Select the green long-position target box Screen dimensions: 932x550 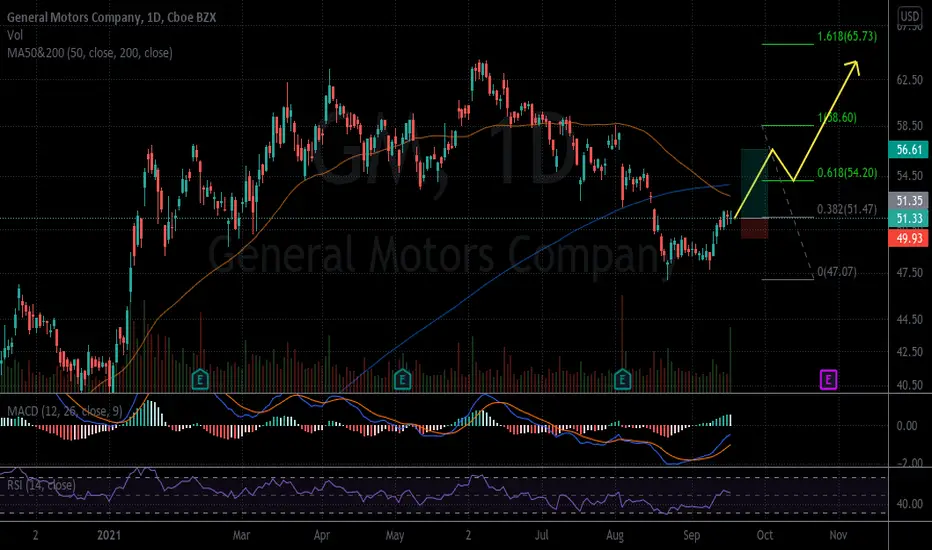(754, 183)
